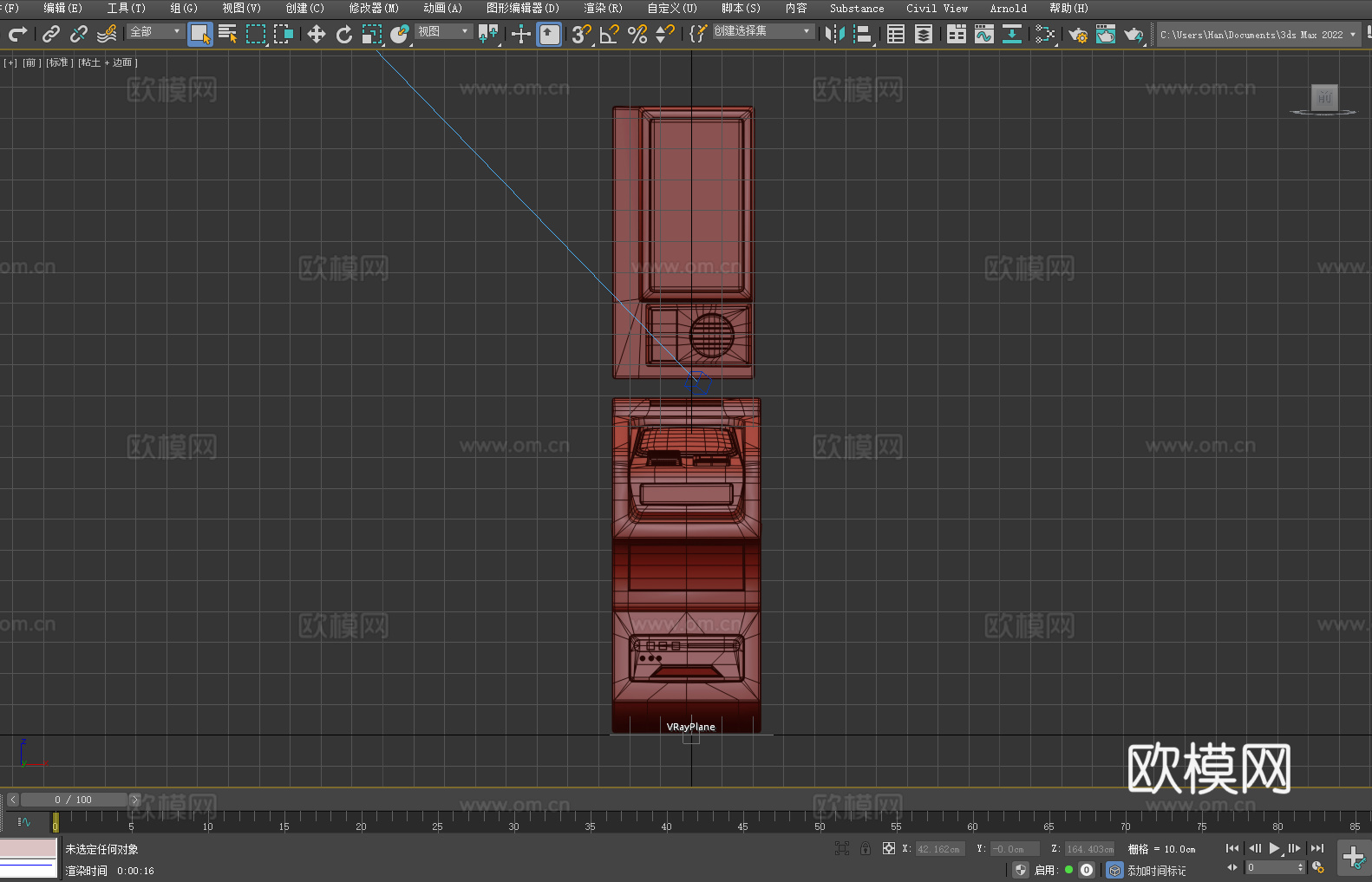Click the Bind to Space Warp icon
The image size is (1372, 882).
(107, 34)
